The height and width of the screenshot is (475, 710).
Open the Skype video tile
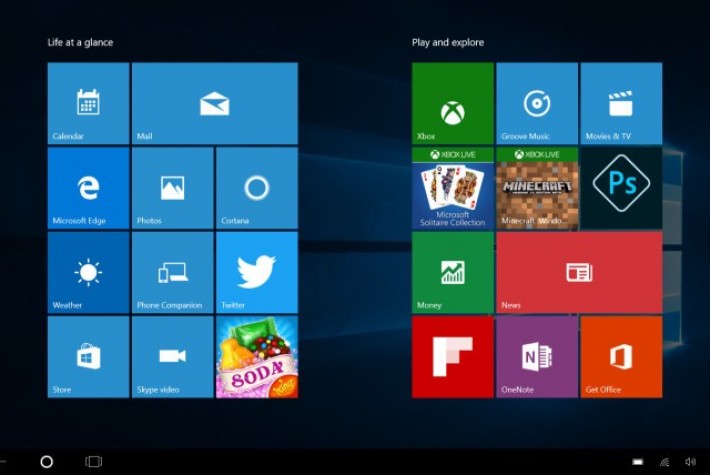click(173, 357)
